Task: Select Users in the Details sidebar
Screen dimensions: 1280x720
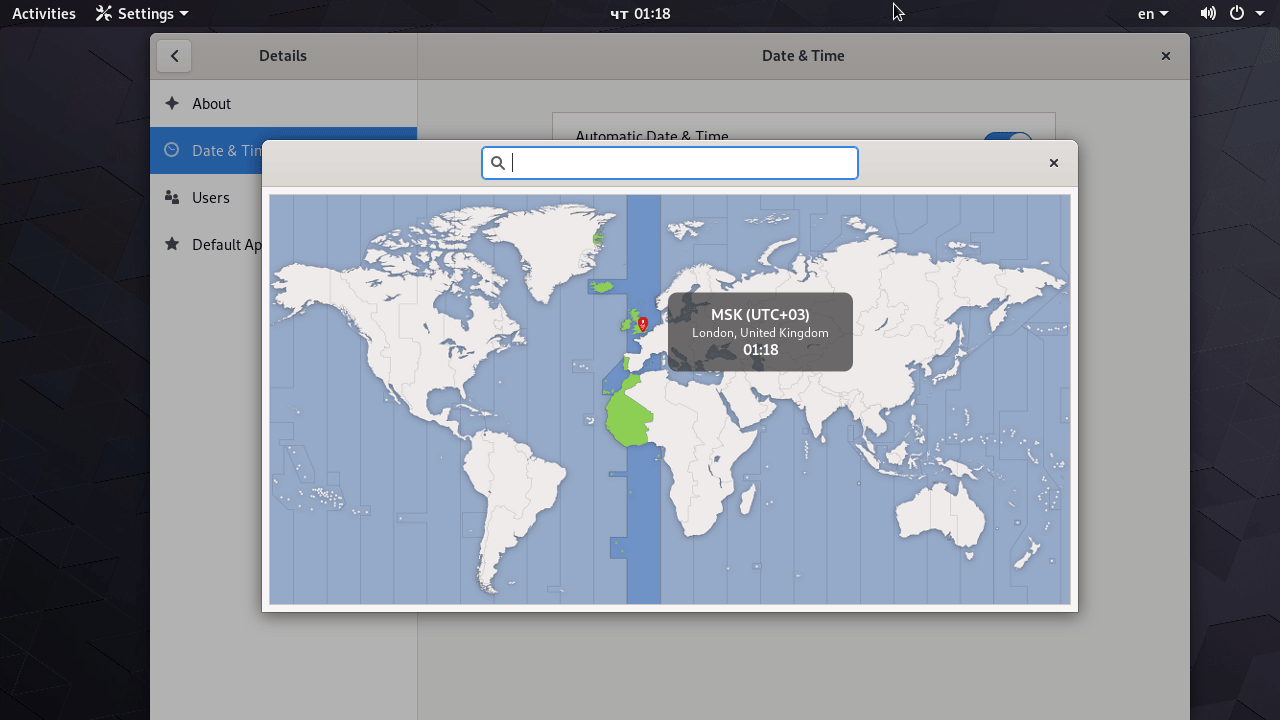Action: (x=211, y=197)
